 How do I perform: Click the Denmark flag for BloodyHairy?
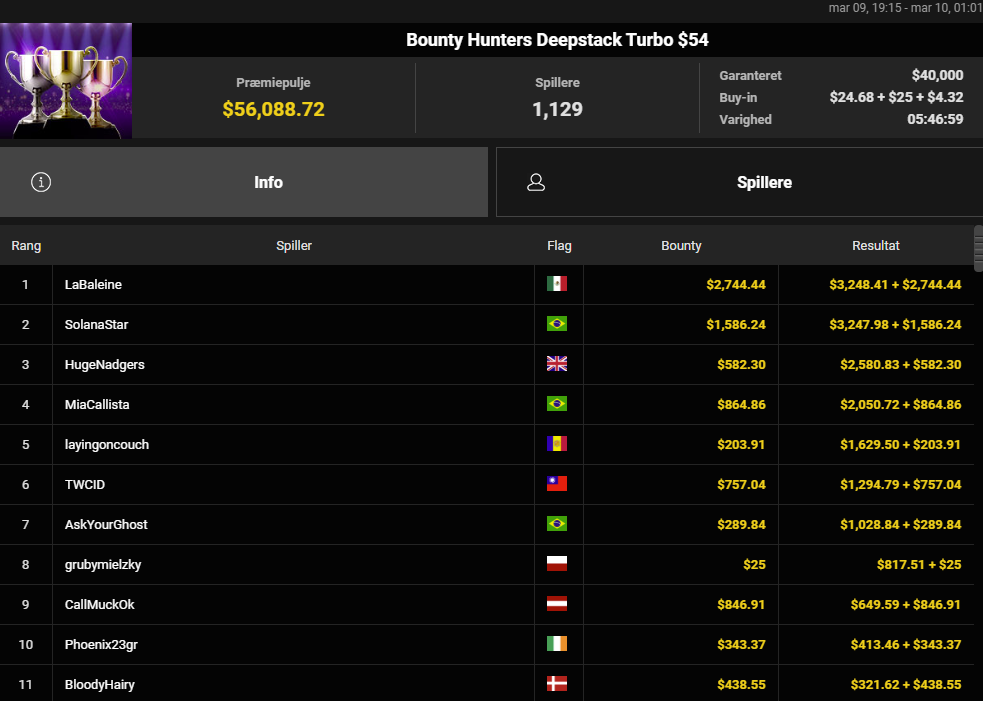pos(557,684)
